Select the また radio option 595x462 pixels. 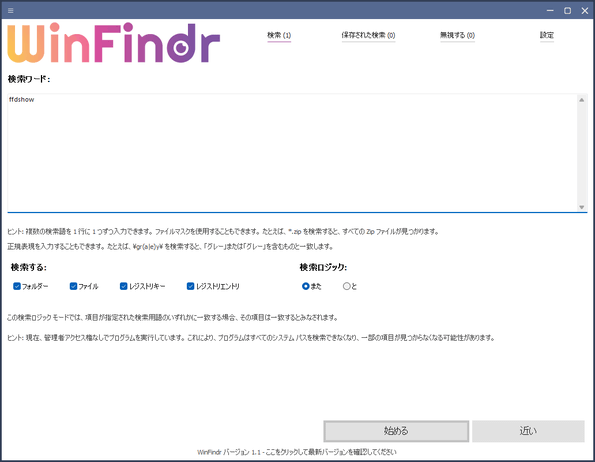pos(305,286)
